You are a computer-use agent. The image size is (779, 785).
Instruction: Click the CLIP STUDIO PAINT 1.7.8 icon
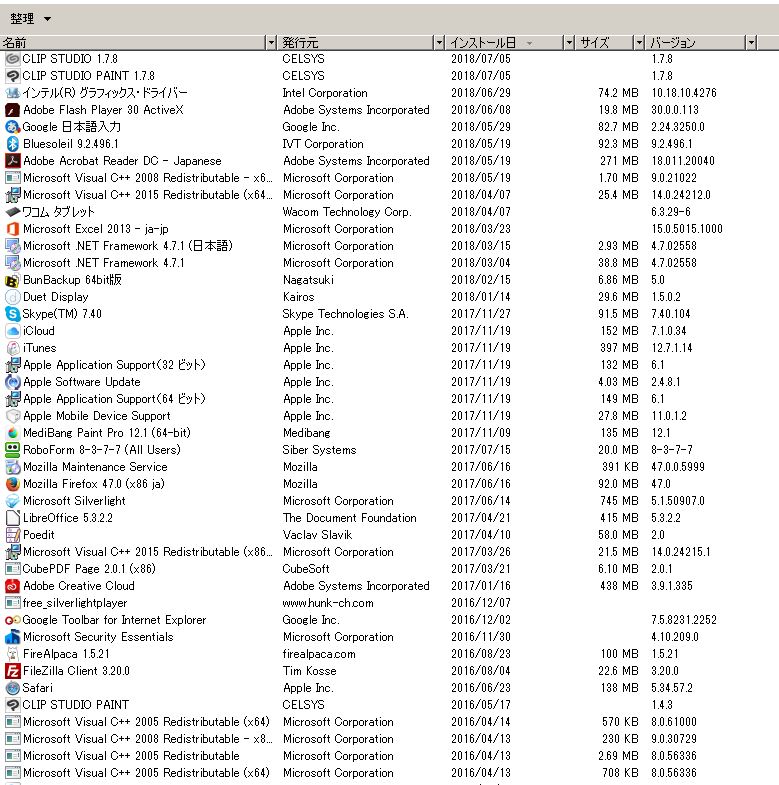(13, 76)
